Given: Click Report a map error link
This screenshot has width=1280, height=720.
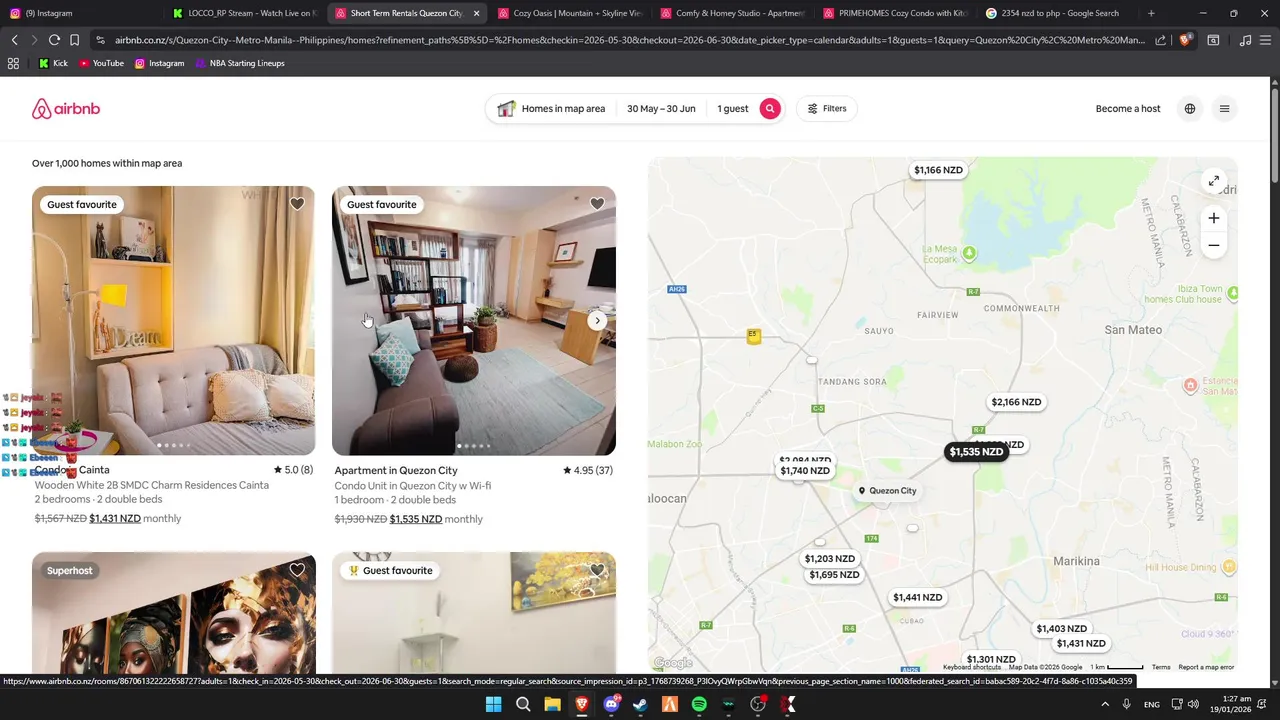Looking at the screenshot, I should pos(1206,667).
